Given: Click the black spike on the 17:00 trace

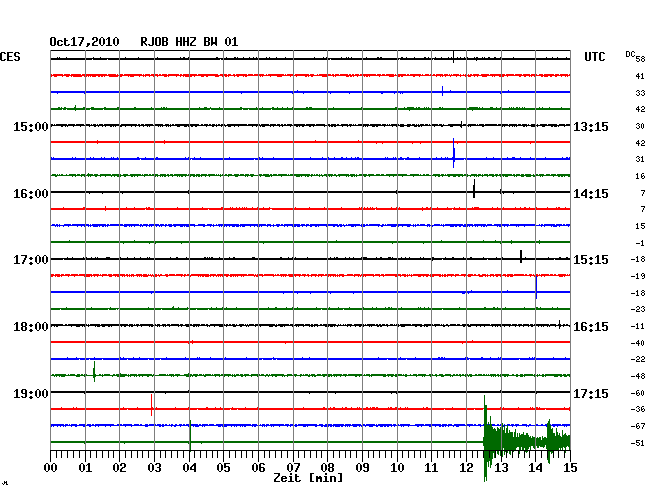Looking at the screenshot, I should tap(521, 257).
